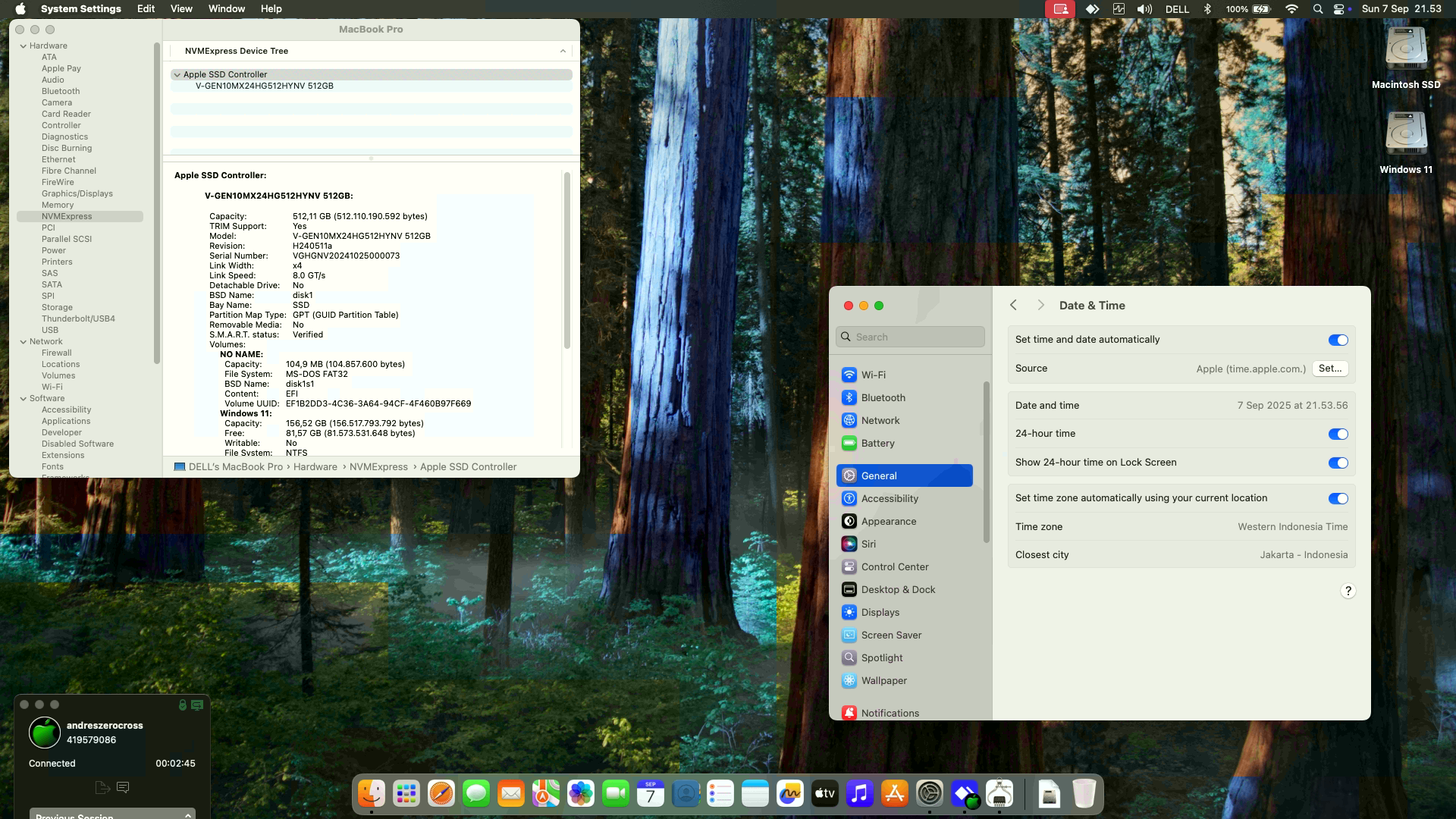Select Graphics/Displays in the Hardware list

(77, 194)
